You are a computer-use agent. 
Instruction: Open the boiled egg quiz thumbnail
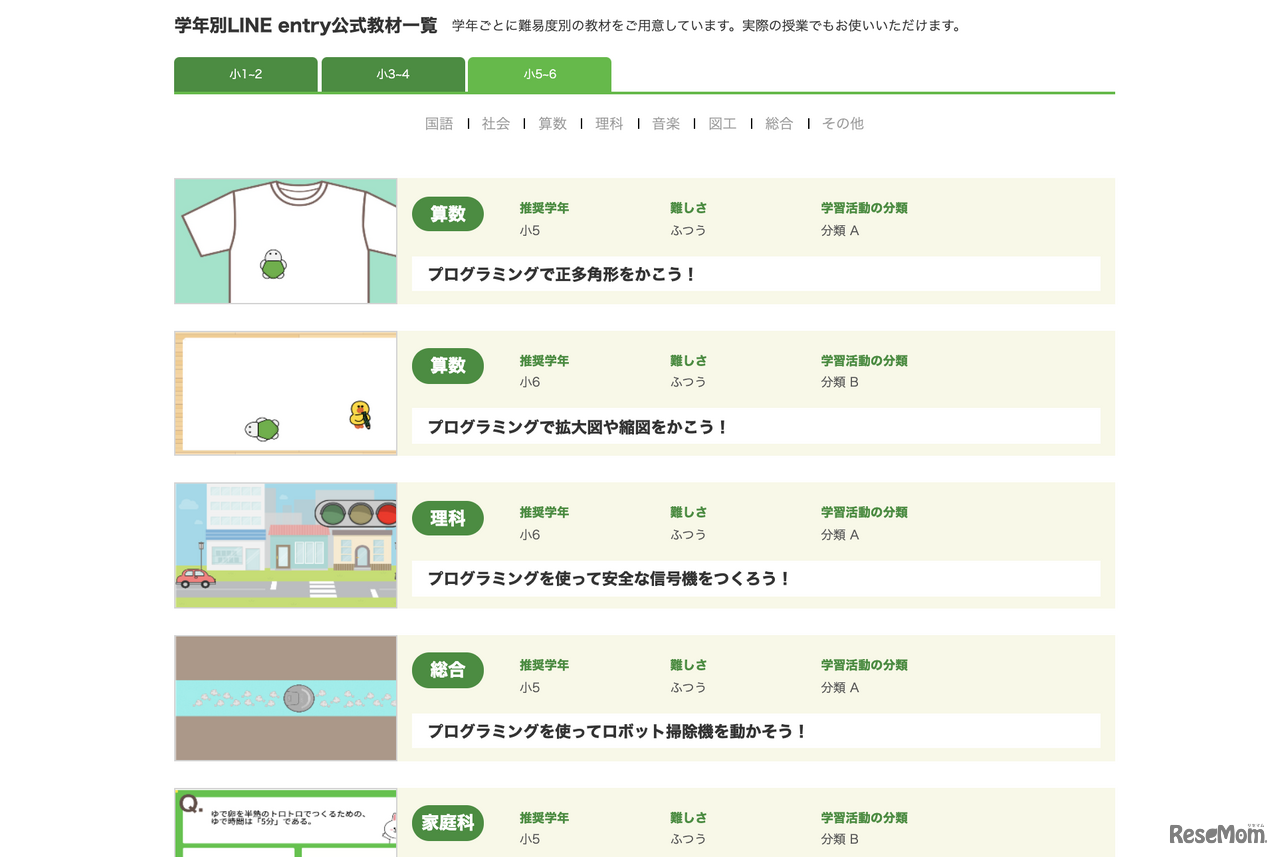(x=286, y=822)
